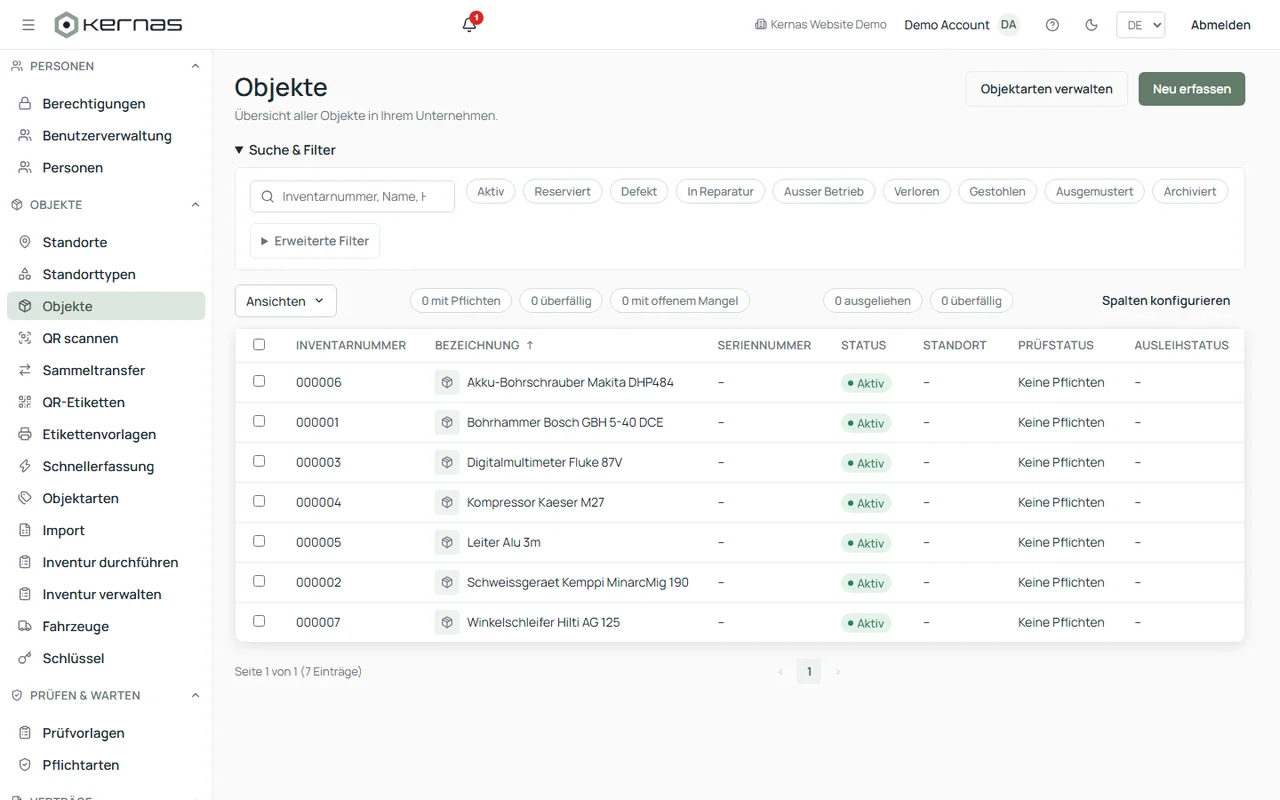This screenshot has width=1280, height=800.
Task: Collapse the OBJEKTE sidebar section
Action: pyautogui.click(x=195, y=205)
